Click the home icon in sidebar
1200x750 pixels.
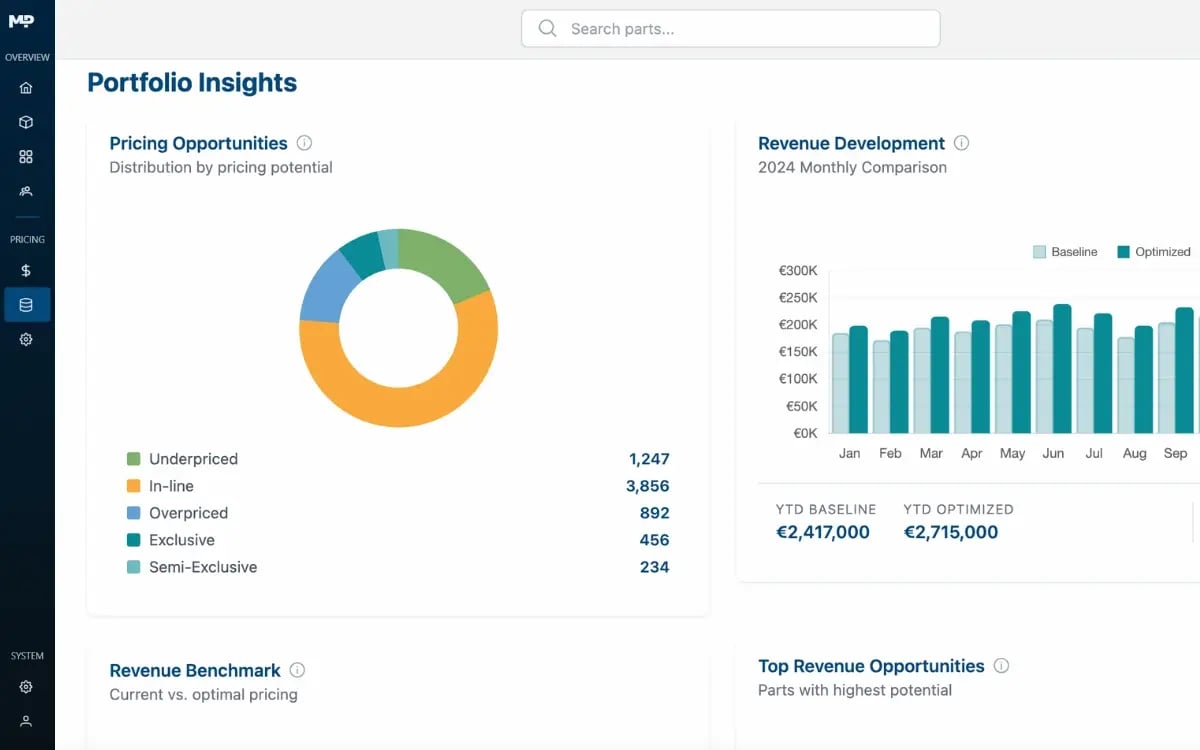(26, 88)
